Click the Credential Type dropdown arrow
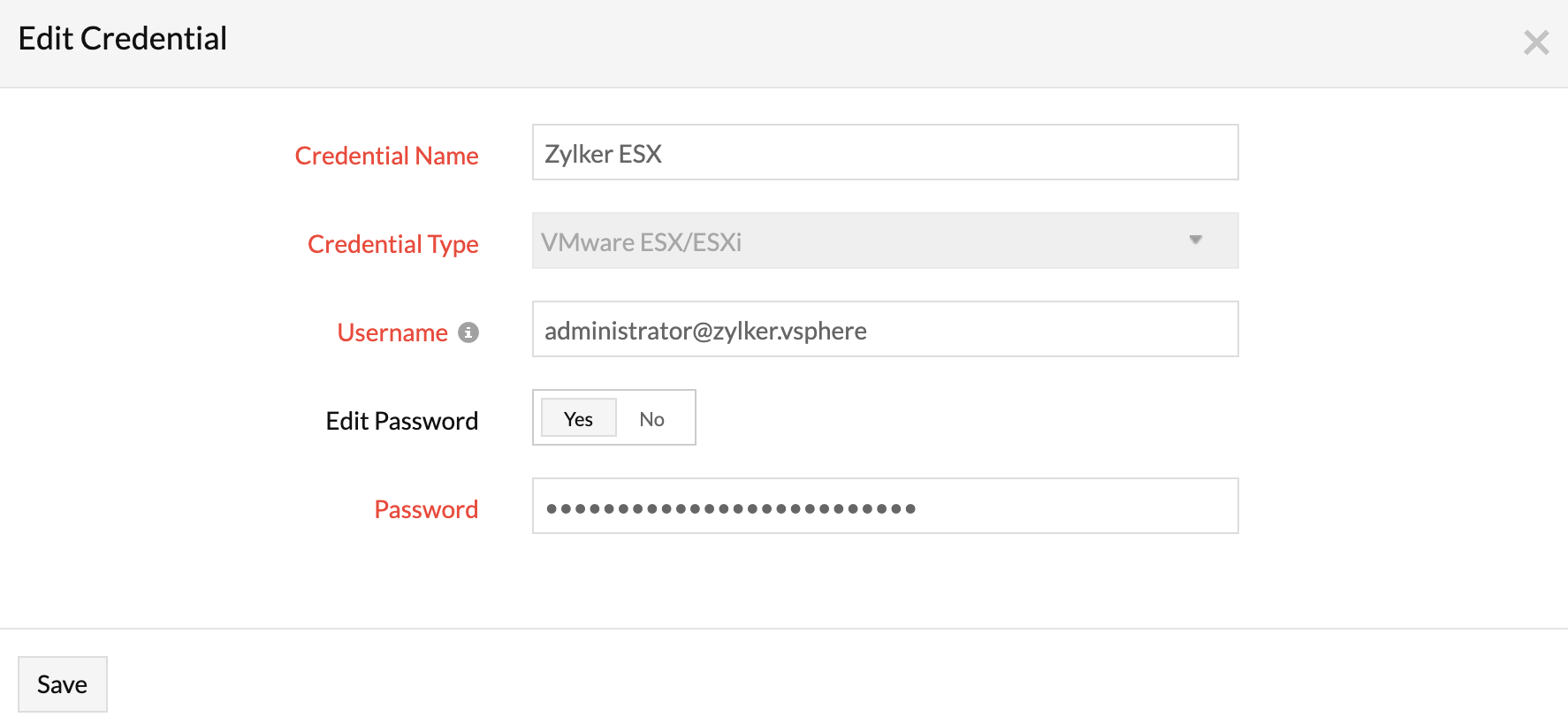1568x725 pixels. point(1195,240)
